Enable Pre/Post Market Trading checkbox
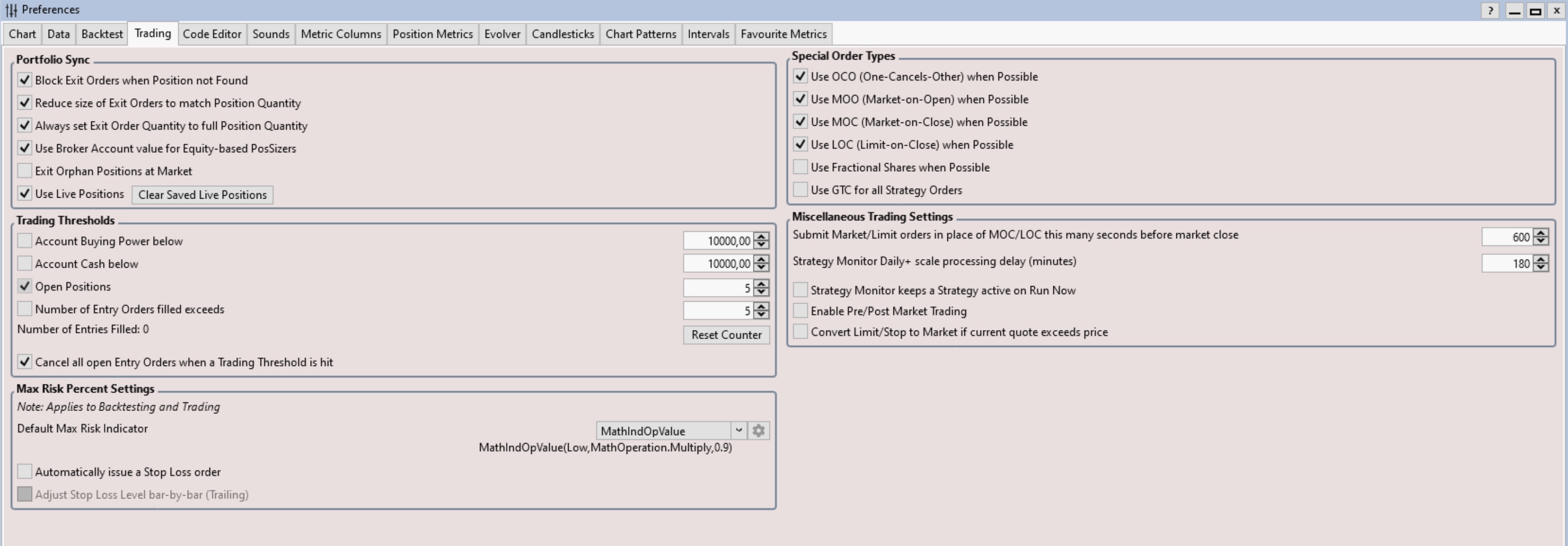Image resolution: width=1568 pixels, height=546 pixels. (801, 311)
